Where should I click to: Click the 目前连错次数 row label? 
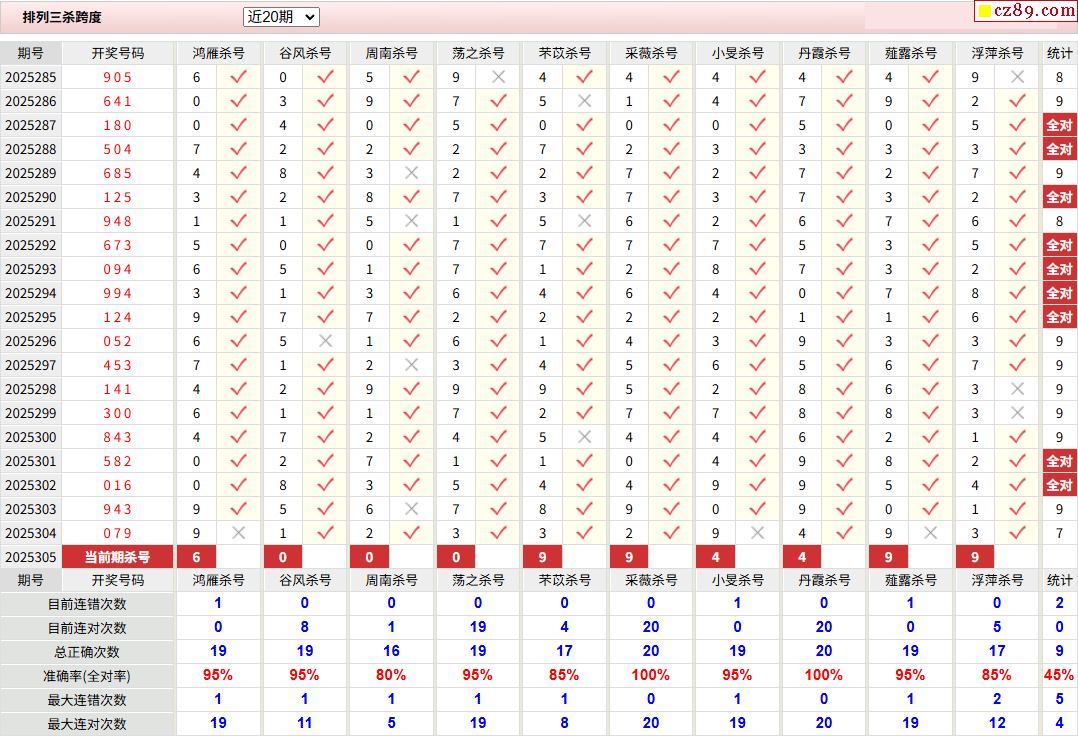(x=87, y=605)
